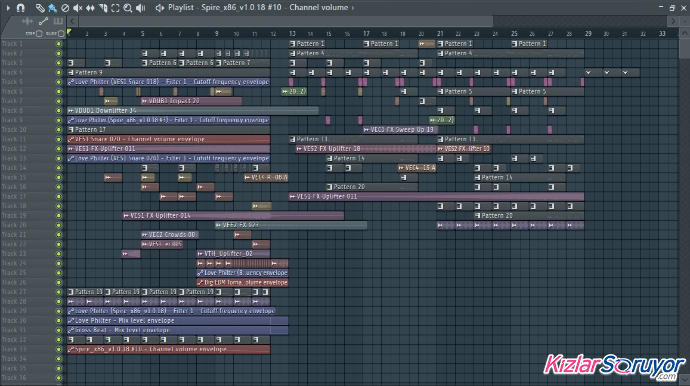Image resolution: width=690 pixels, height=386 pixels.
Task: Mute Track 20 using its green LED
Action: click(x=59, y=225)
